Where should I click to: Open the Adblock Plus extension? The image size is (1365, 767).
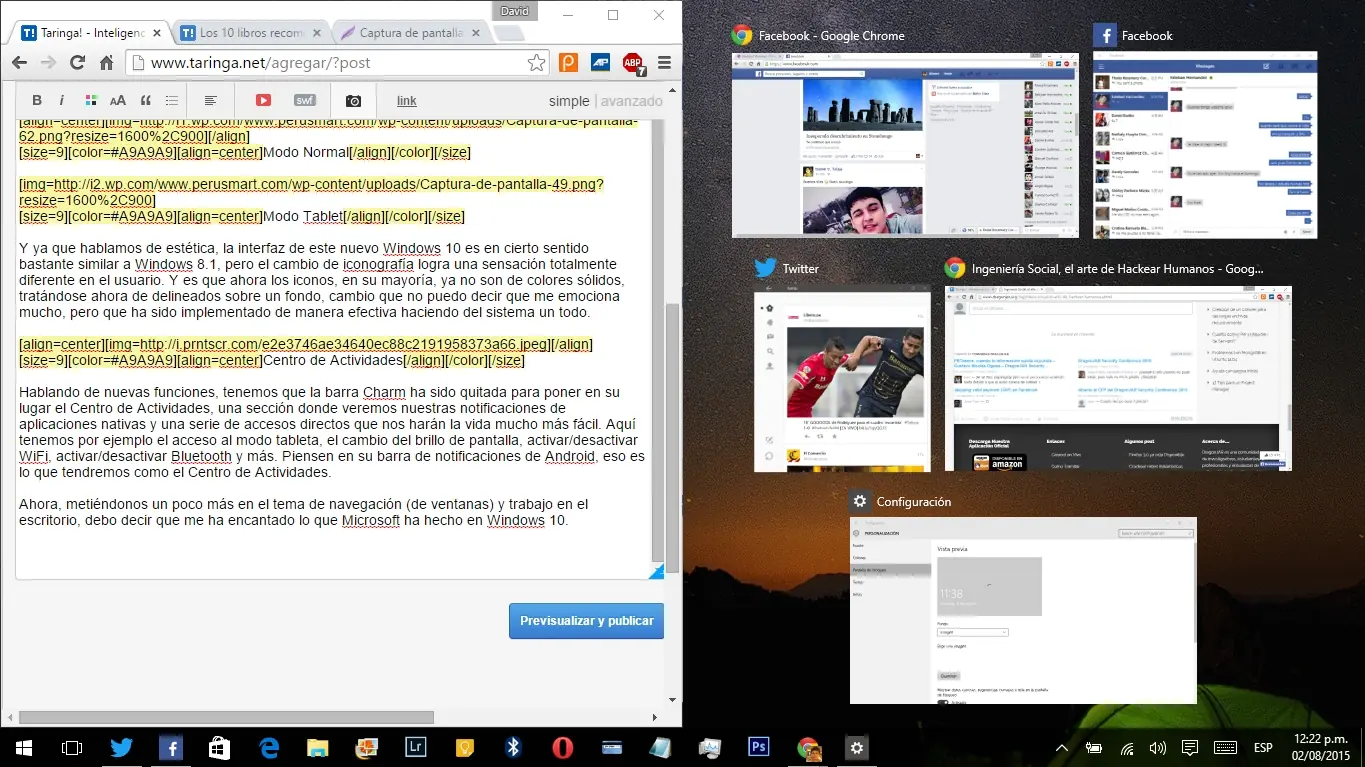pyautogui.click(x=633, y=64)
